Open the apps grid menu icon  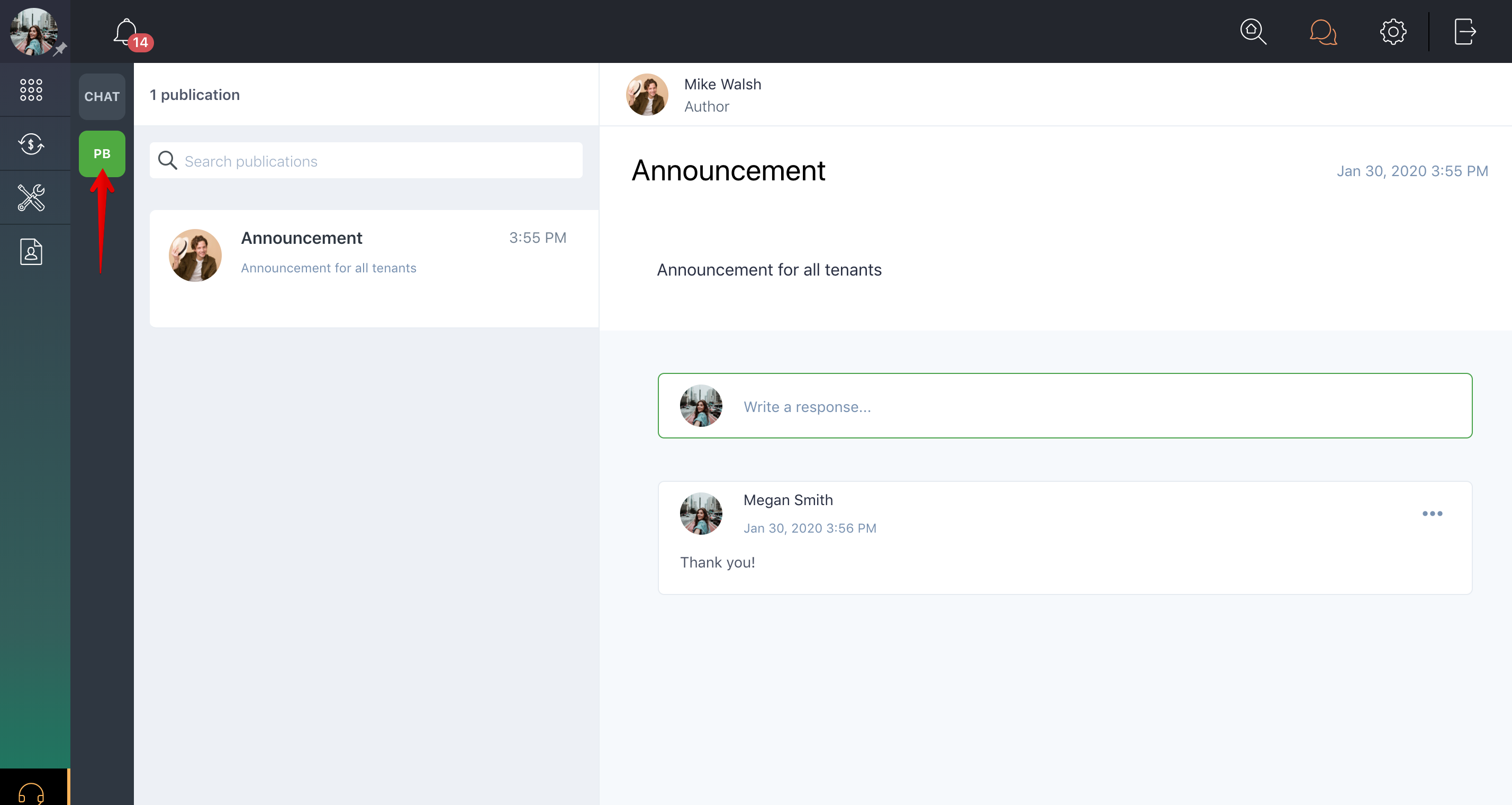(x=31, y=90)
